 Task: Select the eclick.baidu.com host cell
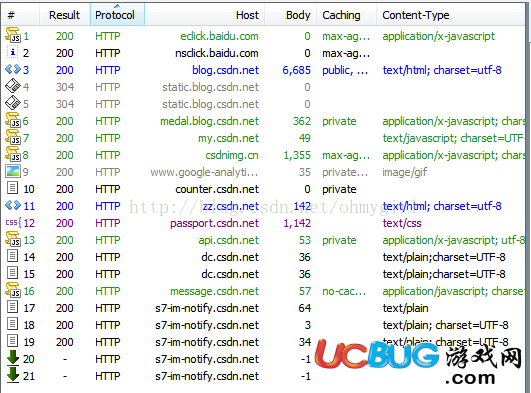tap(219, 36)
